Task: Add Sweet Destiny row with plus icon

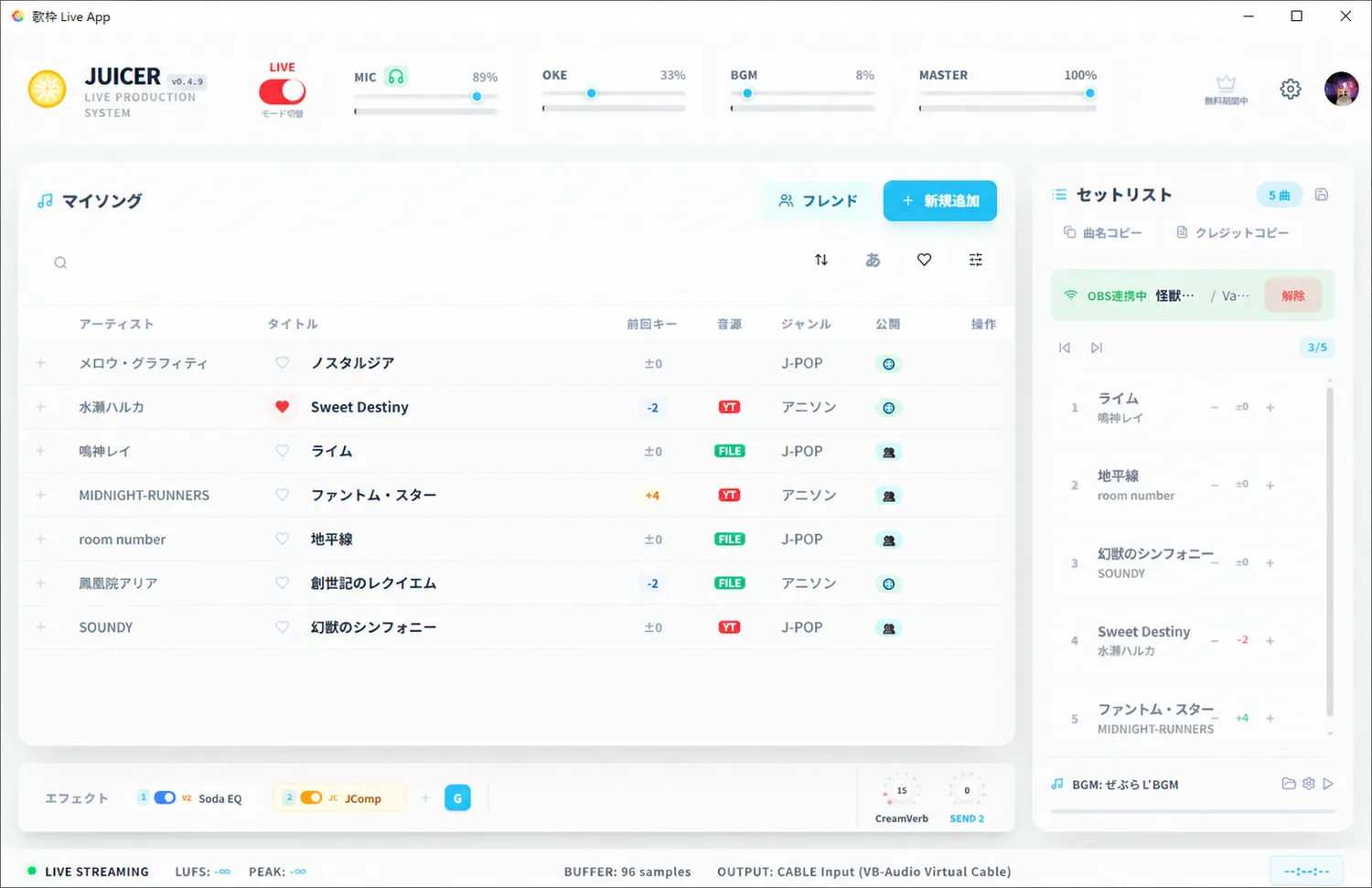Action: [40, 407]
